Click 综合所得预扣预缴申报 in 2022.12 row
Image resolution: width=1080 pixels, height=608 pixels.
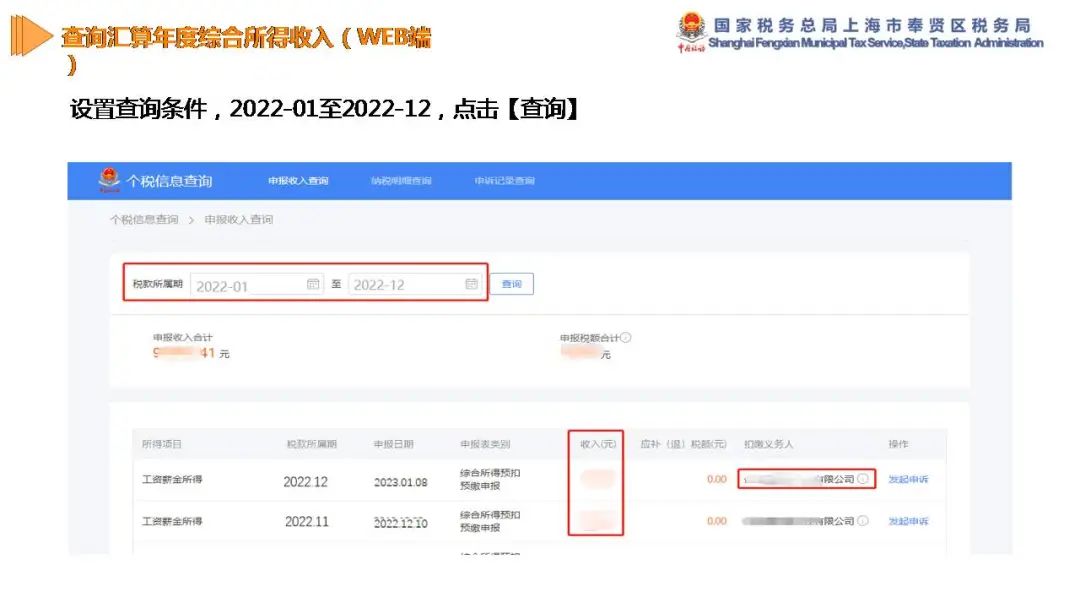pyautogui.click(x=490, y=479)
